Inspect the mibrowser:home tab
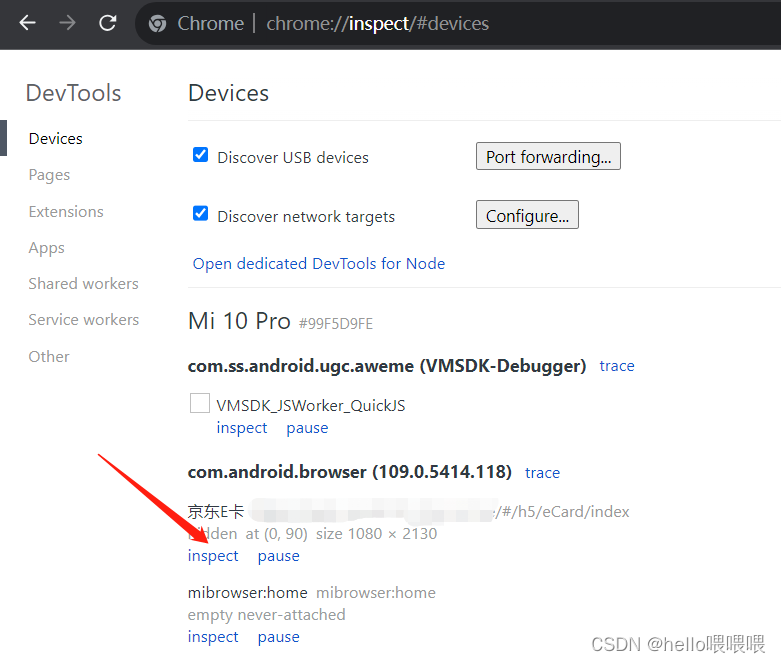The height and width of the screenshot is (663, 781). pos(213,637)
